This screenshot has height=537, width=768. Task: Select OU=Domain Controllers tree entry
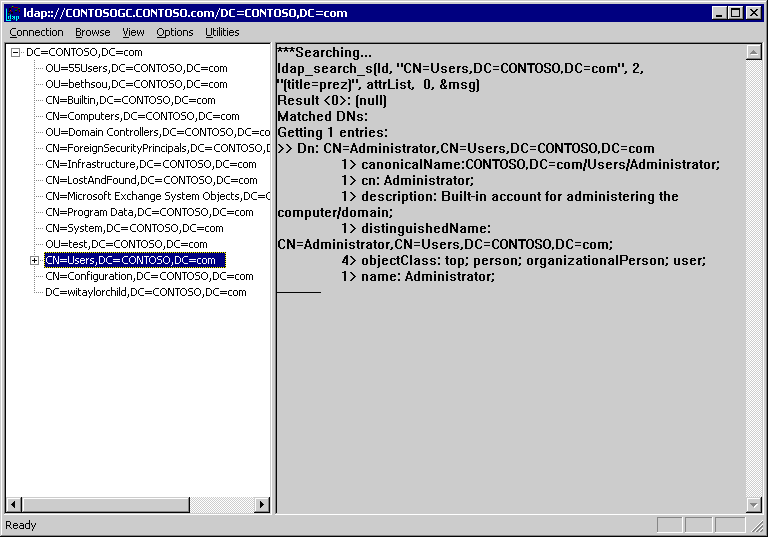coord(156,132)
